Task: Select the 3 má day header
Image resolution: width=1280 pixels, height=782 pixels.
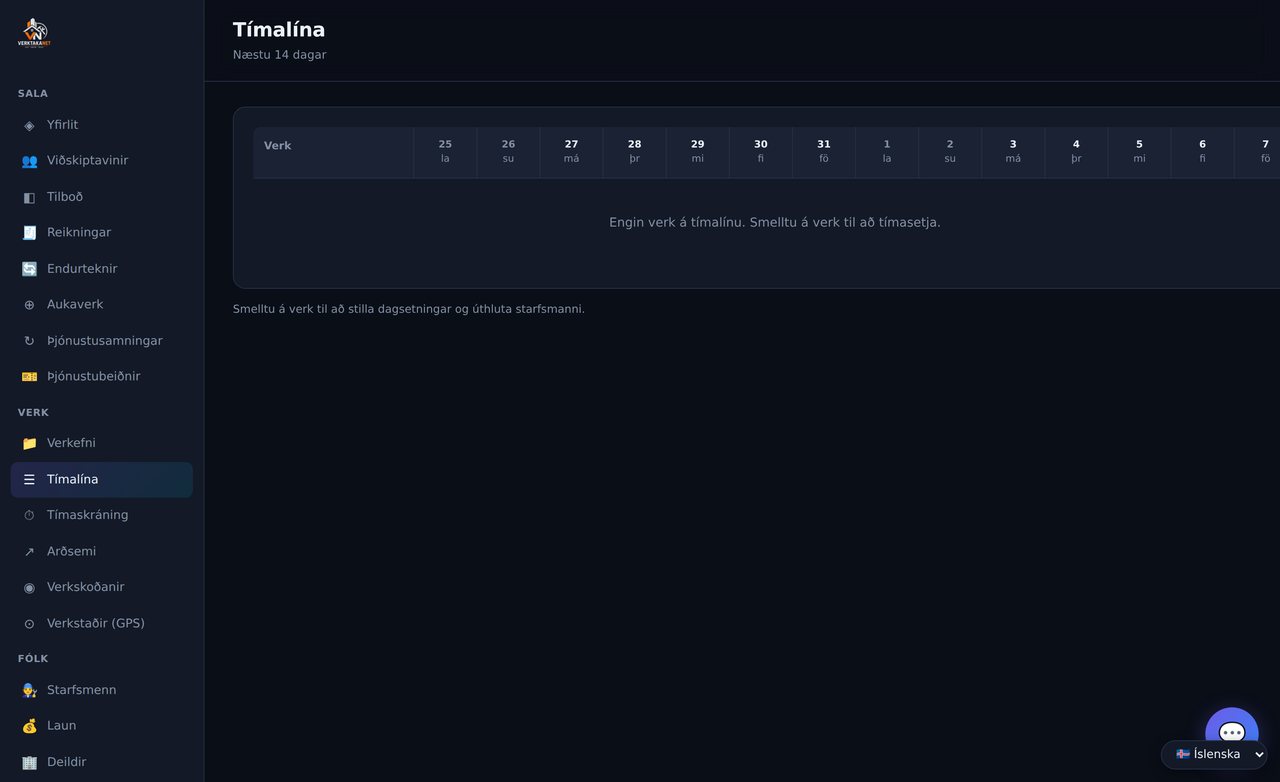Action: tap(1013, 152)
